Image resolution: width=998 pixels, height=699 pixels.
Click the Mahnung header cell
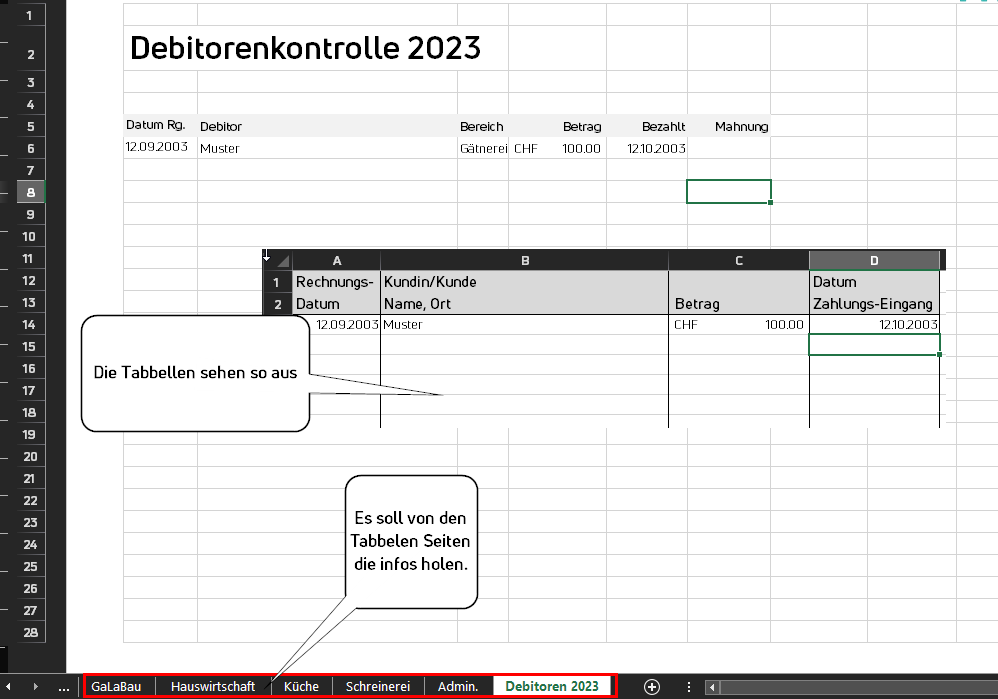pos(729,126)
